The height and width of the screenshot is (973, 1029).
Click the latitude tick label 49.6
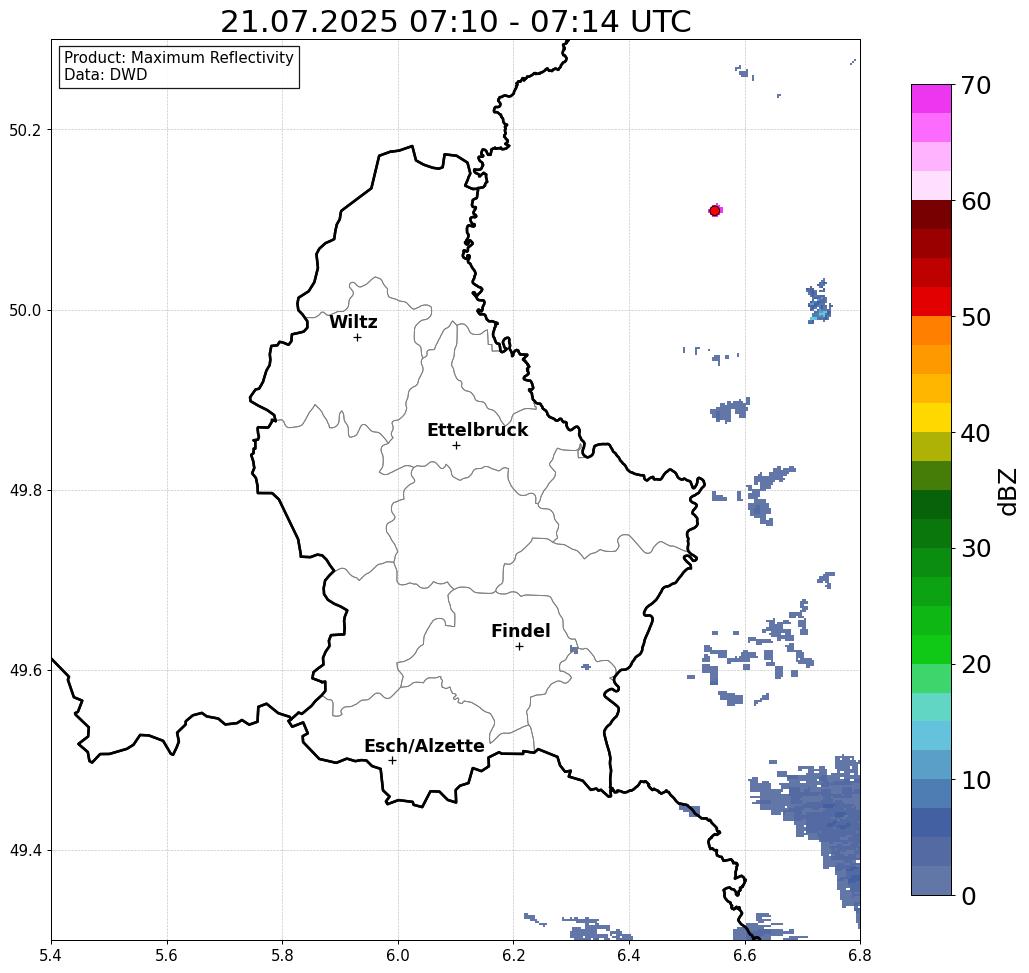[x=25, y=671]
